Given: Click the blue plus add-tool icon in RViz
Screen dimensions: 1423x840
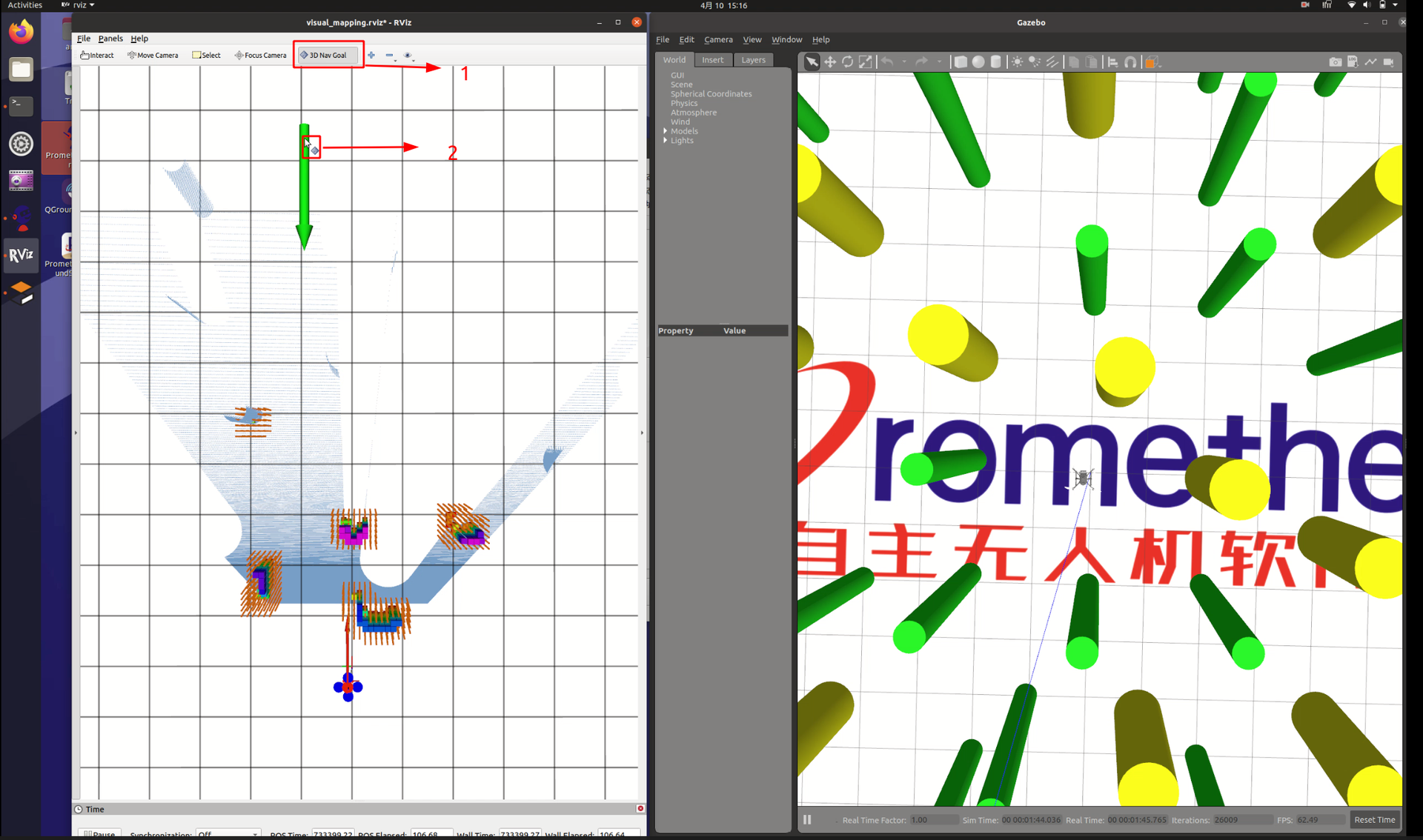Looking at the screenshot, I should [x=371, y=55].
